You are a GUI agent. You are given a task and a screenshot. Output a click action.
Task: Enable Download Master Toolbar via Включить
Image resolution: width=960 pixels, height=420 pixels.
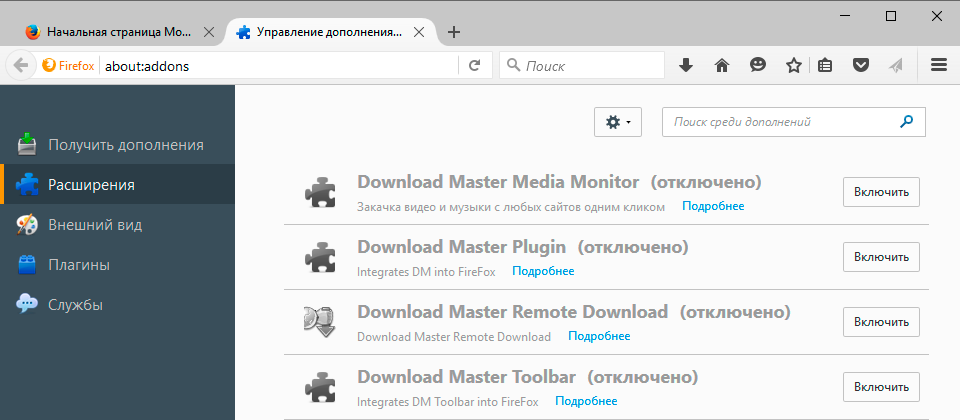881,387
